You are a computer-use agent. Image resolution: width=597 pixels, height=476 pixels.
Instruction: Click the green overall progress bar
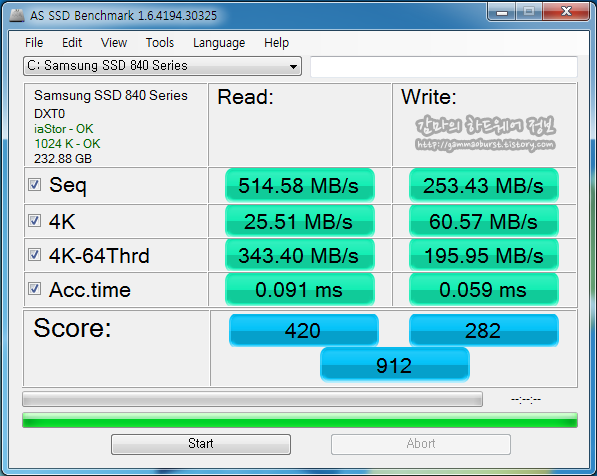[x=300, y=420]
